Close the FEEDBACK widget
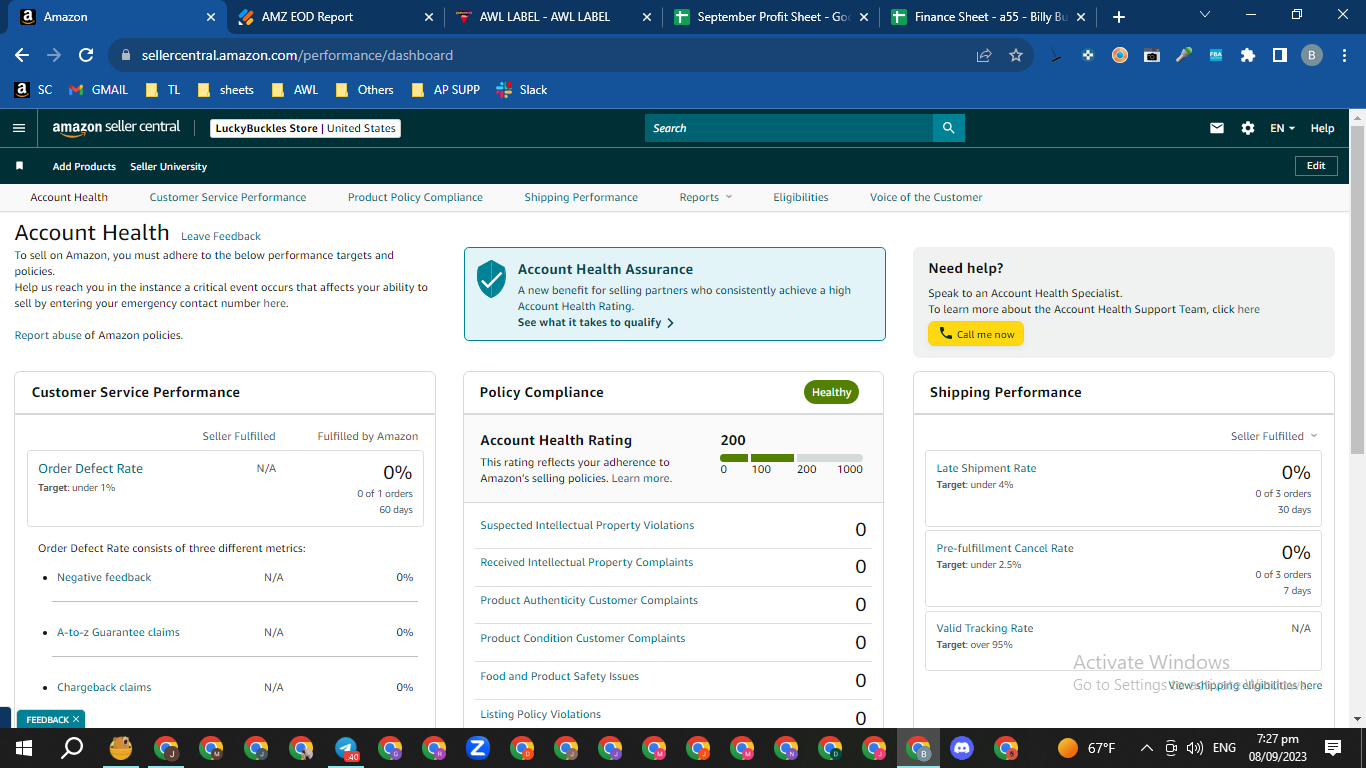1366x768 pixels. (76, 719)
